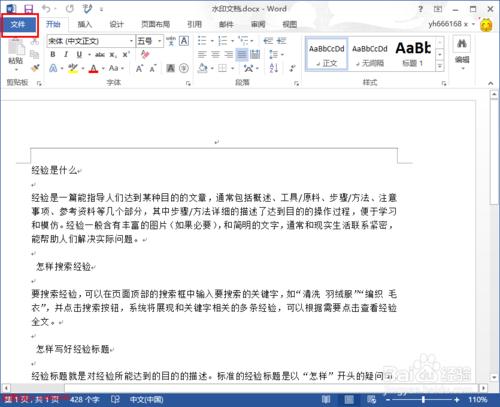500x407 pixels.
Task: Toggle superscript formatting
Action: (126, 55)
